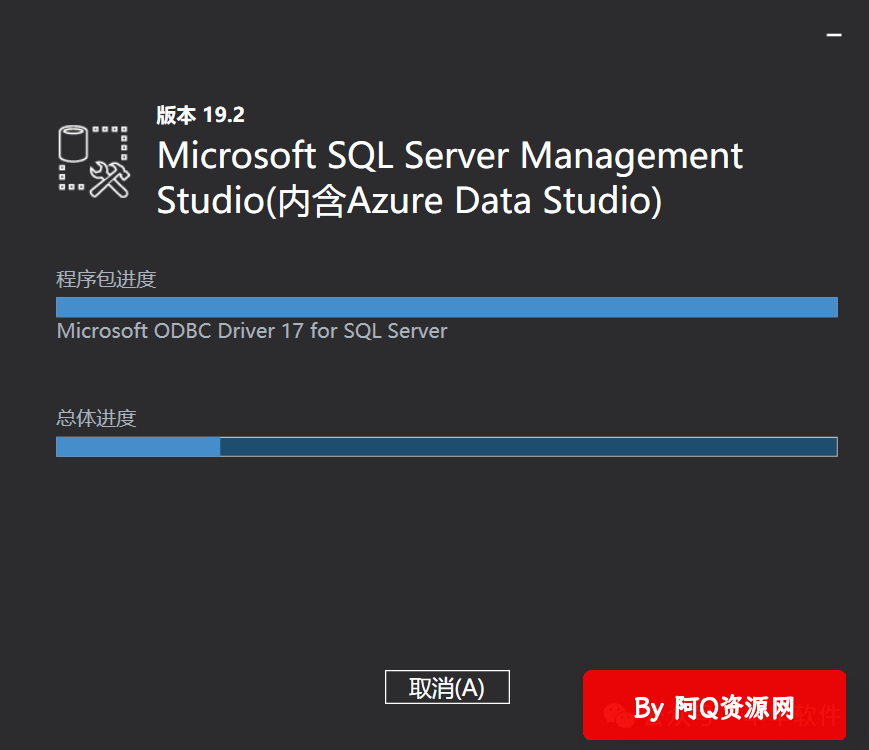Click the package progress bar (程序包进度)

(447, 307)
